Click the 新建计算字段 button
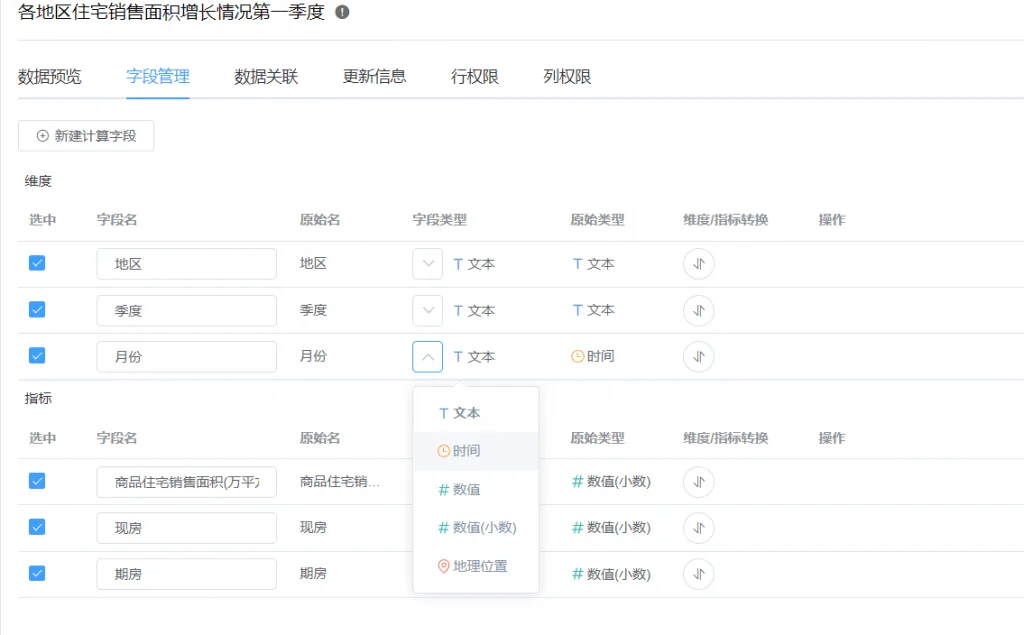1024x635 pixels. (x=86, y=136)
